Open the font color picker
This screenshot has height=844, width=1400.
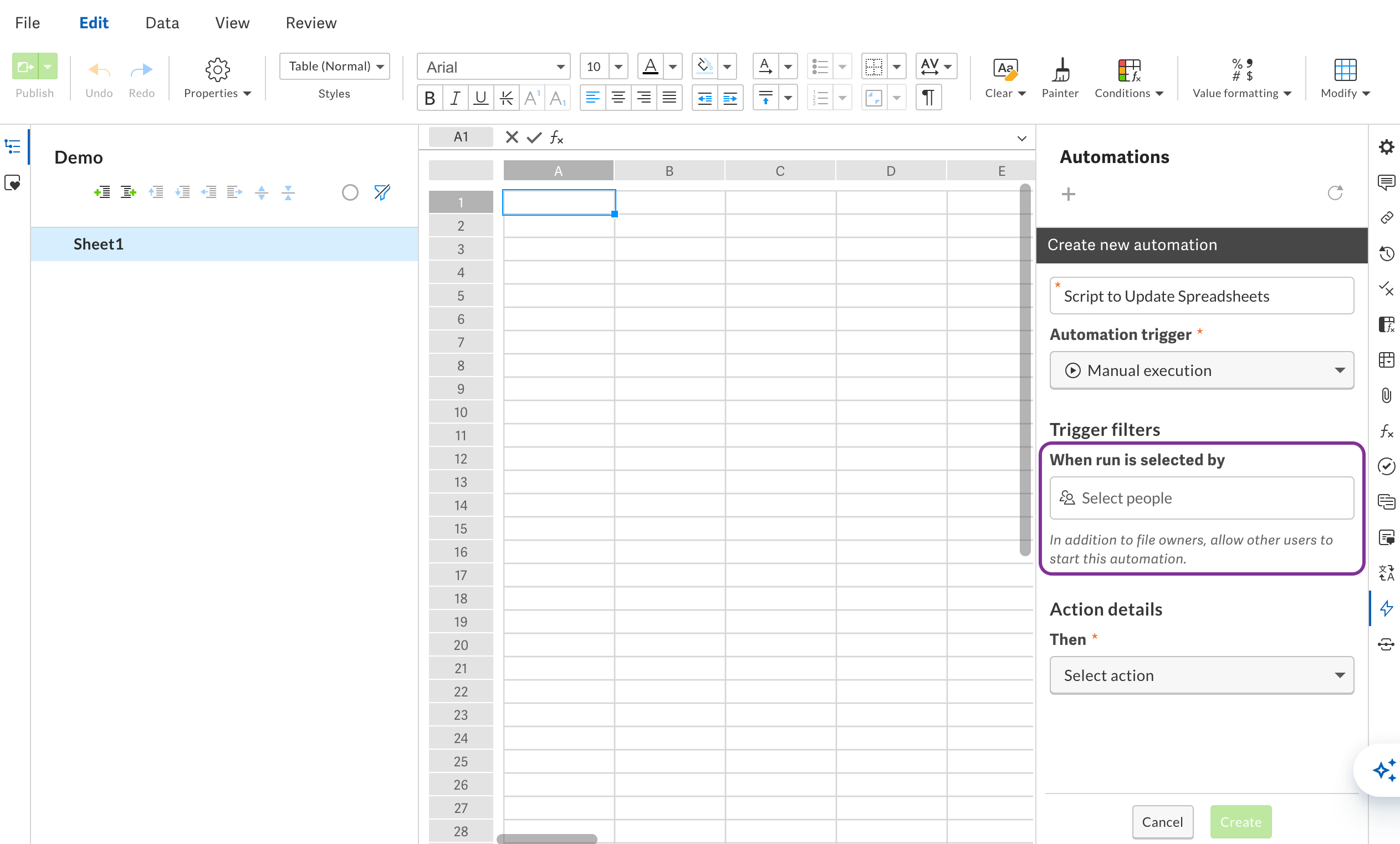(651, 67)
